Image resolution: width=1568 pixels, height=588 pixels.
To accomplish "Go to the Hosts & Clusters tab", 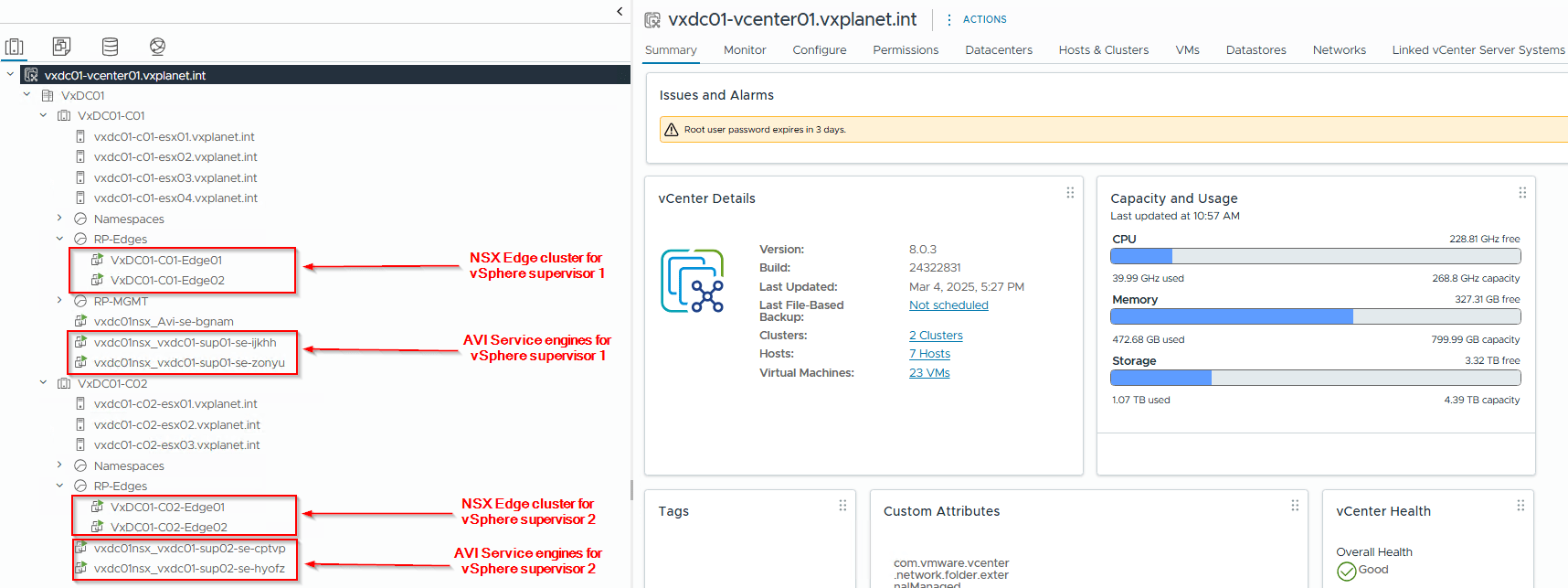I will (1104, 50).
